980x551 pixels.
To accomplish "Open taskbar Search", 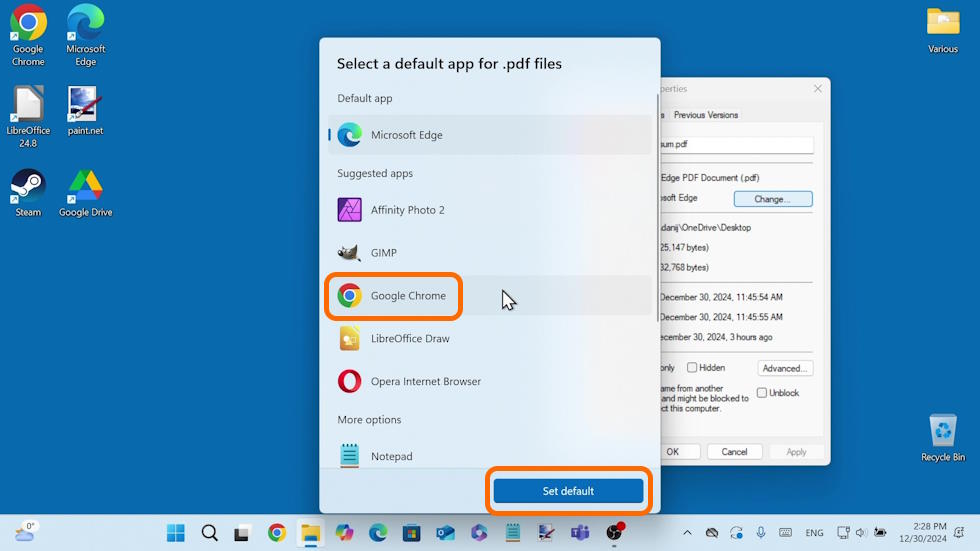I will [209, 533].
